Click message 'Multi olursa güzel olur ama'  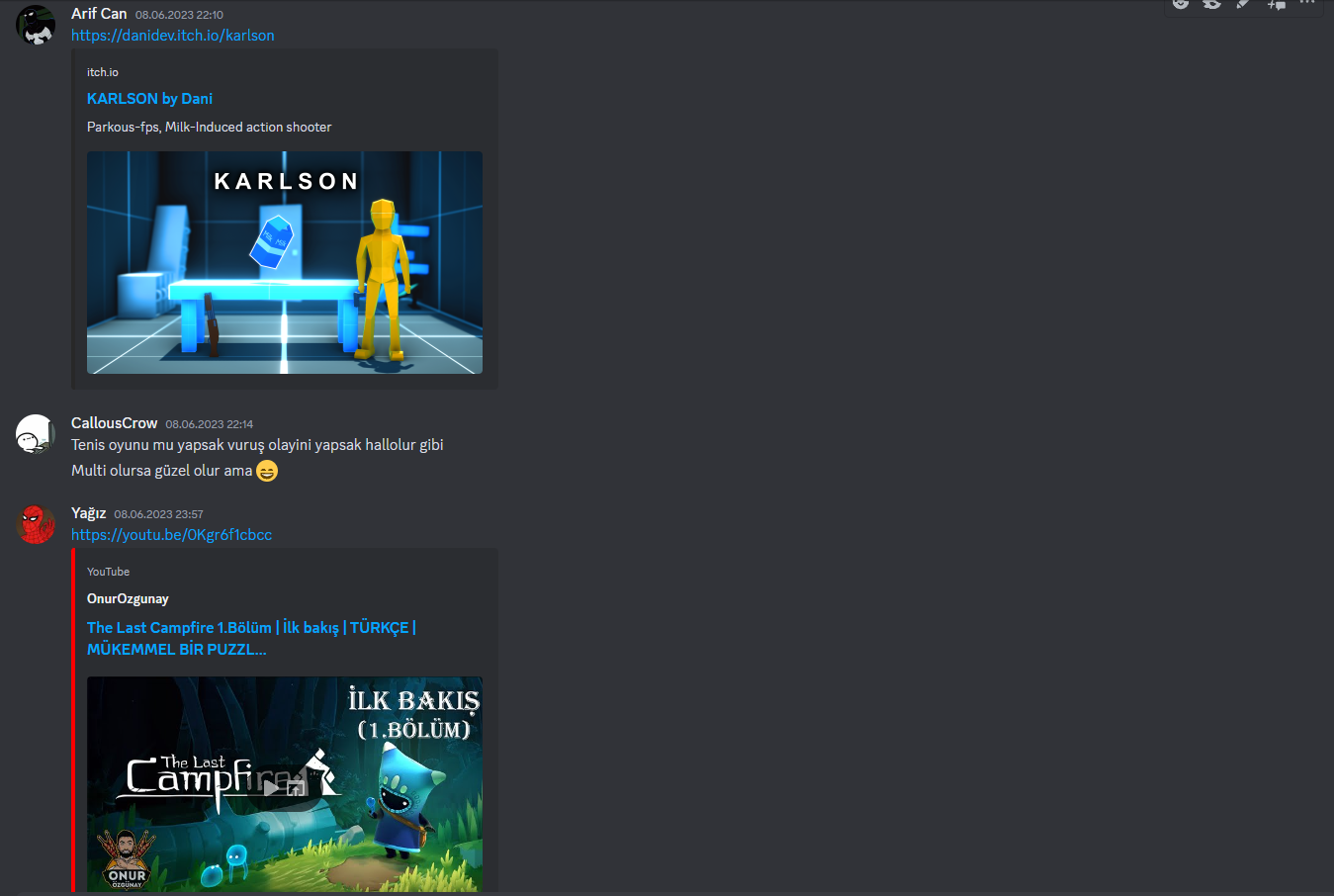[161, 471]
